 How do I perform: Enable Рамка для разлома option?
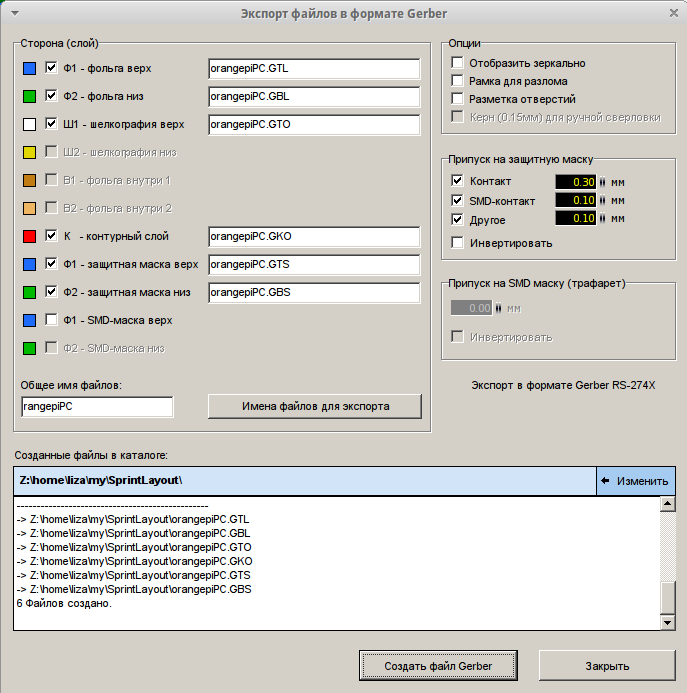click(457, 80)
